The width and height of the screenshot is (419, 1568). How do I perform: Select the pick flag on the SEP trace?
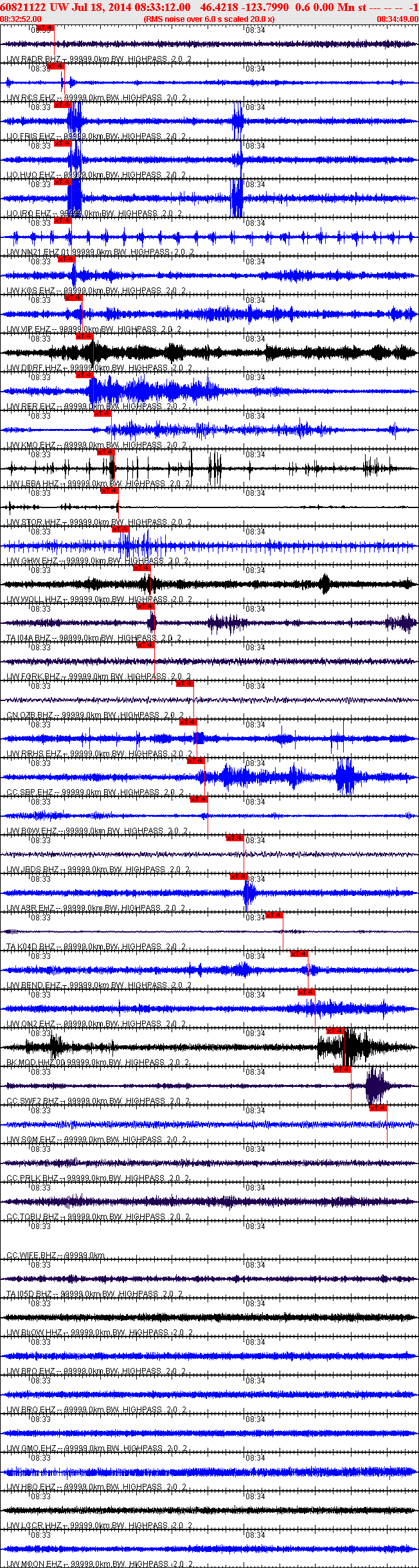[x=196, y=761]
